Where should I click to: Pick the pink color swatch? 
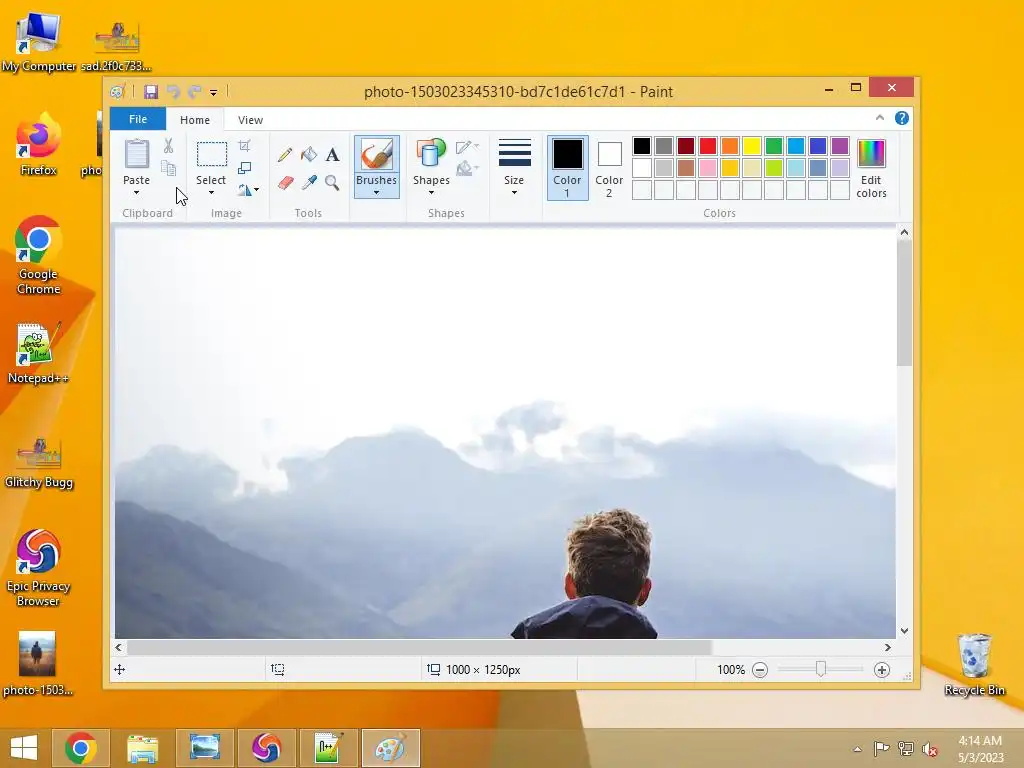click(x=708, y=168)
